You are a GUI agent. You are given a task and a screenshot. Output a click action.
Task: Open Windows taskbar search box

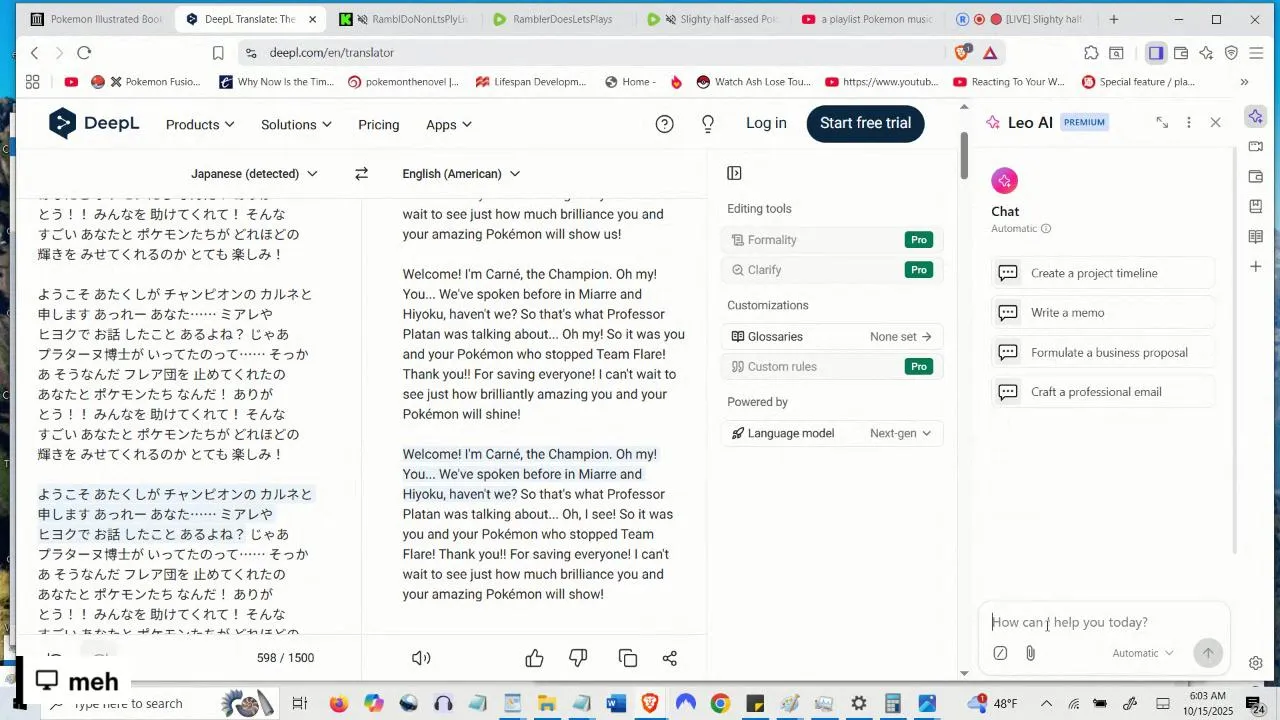coord(128,704)
